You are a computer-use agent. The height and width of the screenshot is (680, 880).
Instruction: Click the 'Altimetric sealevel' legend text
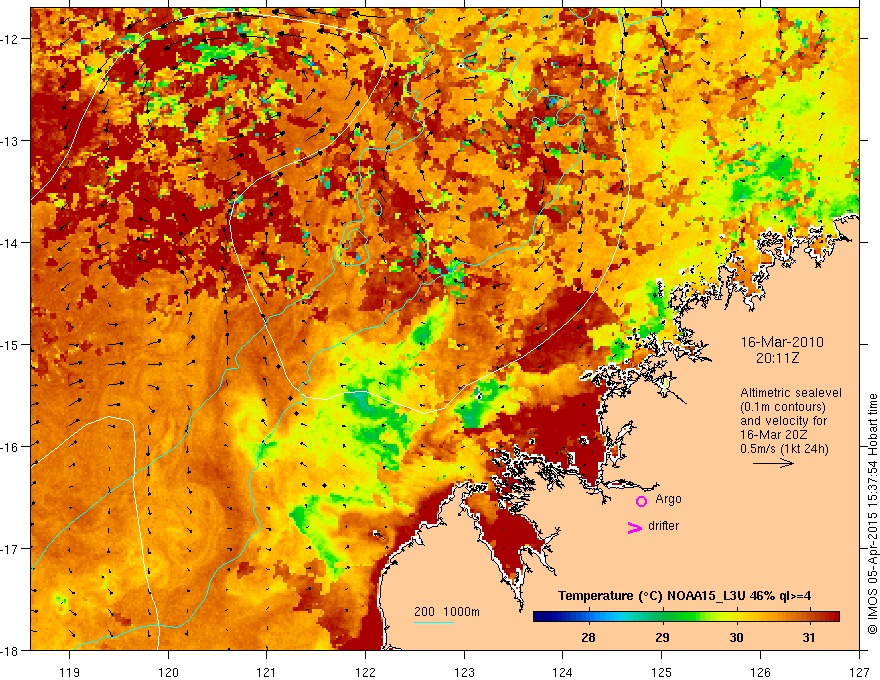point(791,393)
